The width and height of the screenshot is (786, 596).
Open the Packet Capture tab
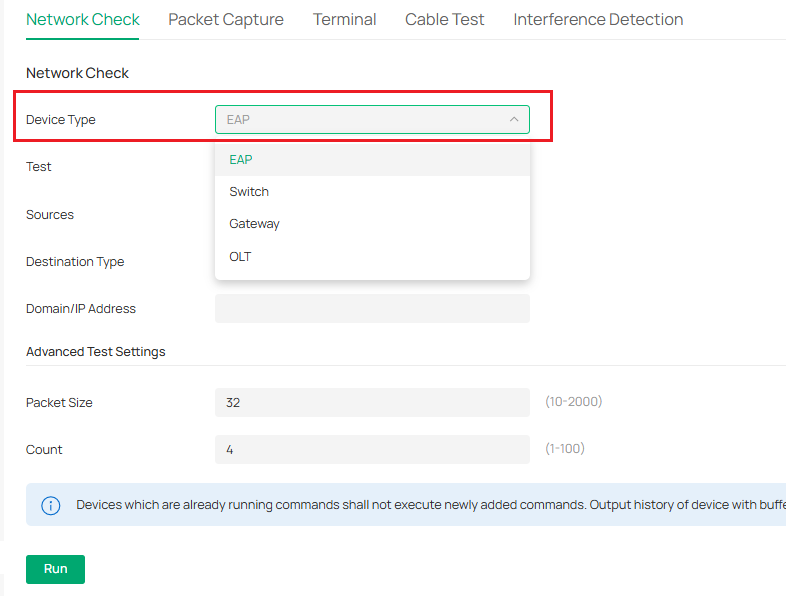[226, 20]
